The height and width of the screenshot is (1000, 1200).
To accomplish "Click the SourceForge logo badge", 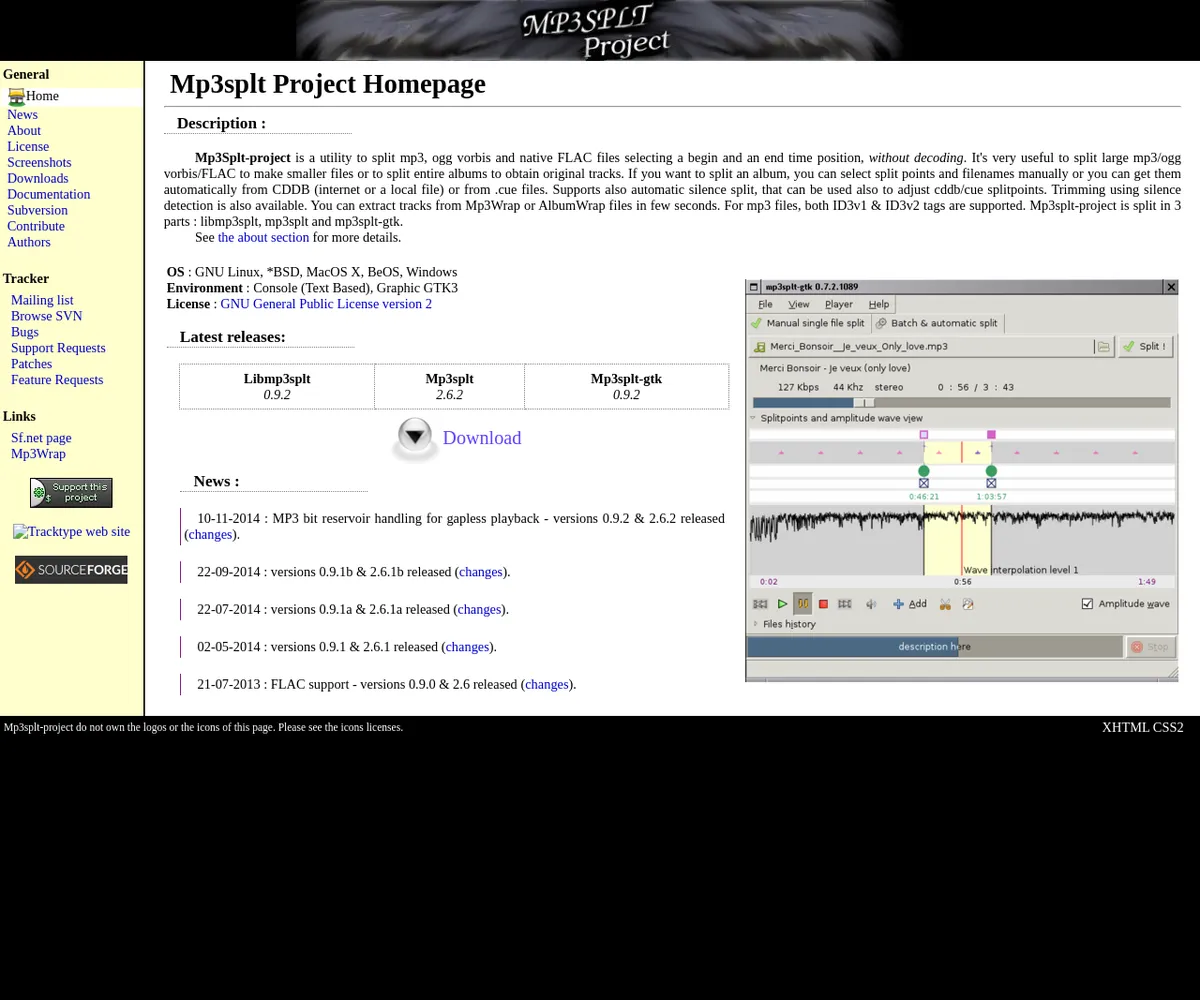I will click(71, 570).
